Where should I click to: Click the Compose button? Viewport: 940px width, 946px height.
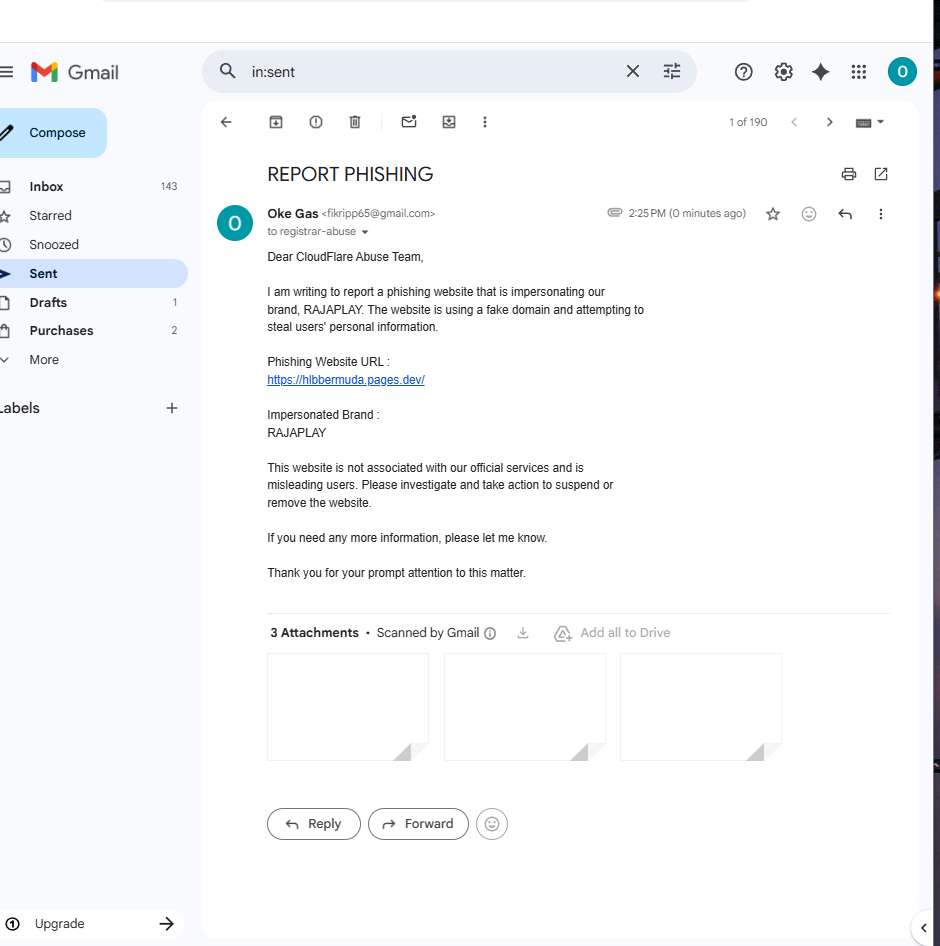52,133
